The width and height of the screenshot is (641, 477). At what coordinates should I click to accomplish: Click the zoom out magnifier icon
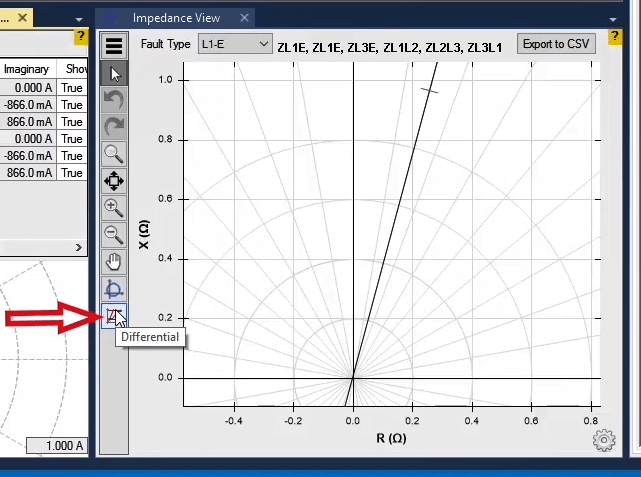pos(114,235)
